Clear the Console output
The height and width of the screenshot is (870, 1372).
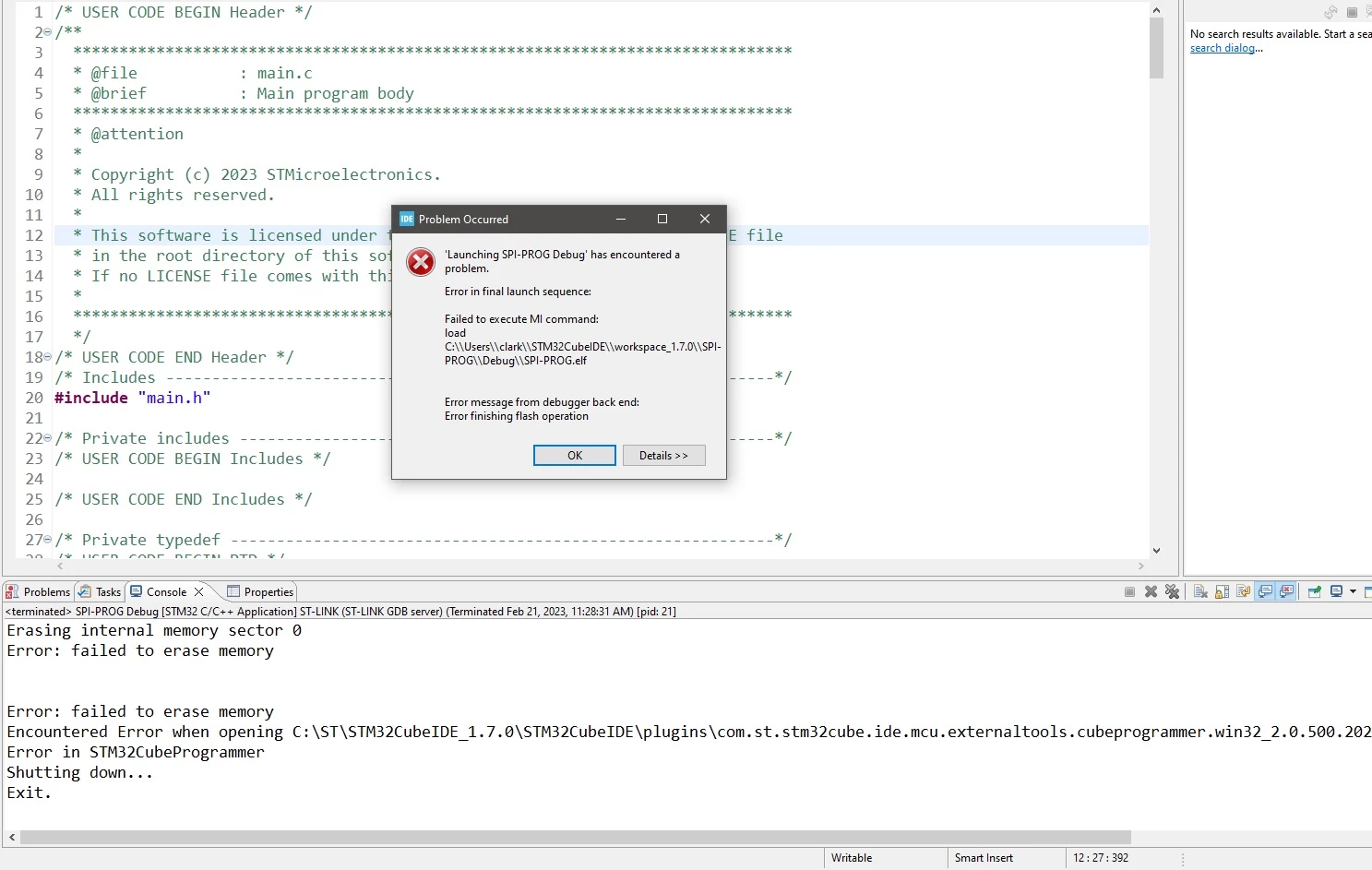click(x=1200, y=592)
